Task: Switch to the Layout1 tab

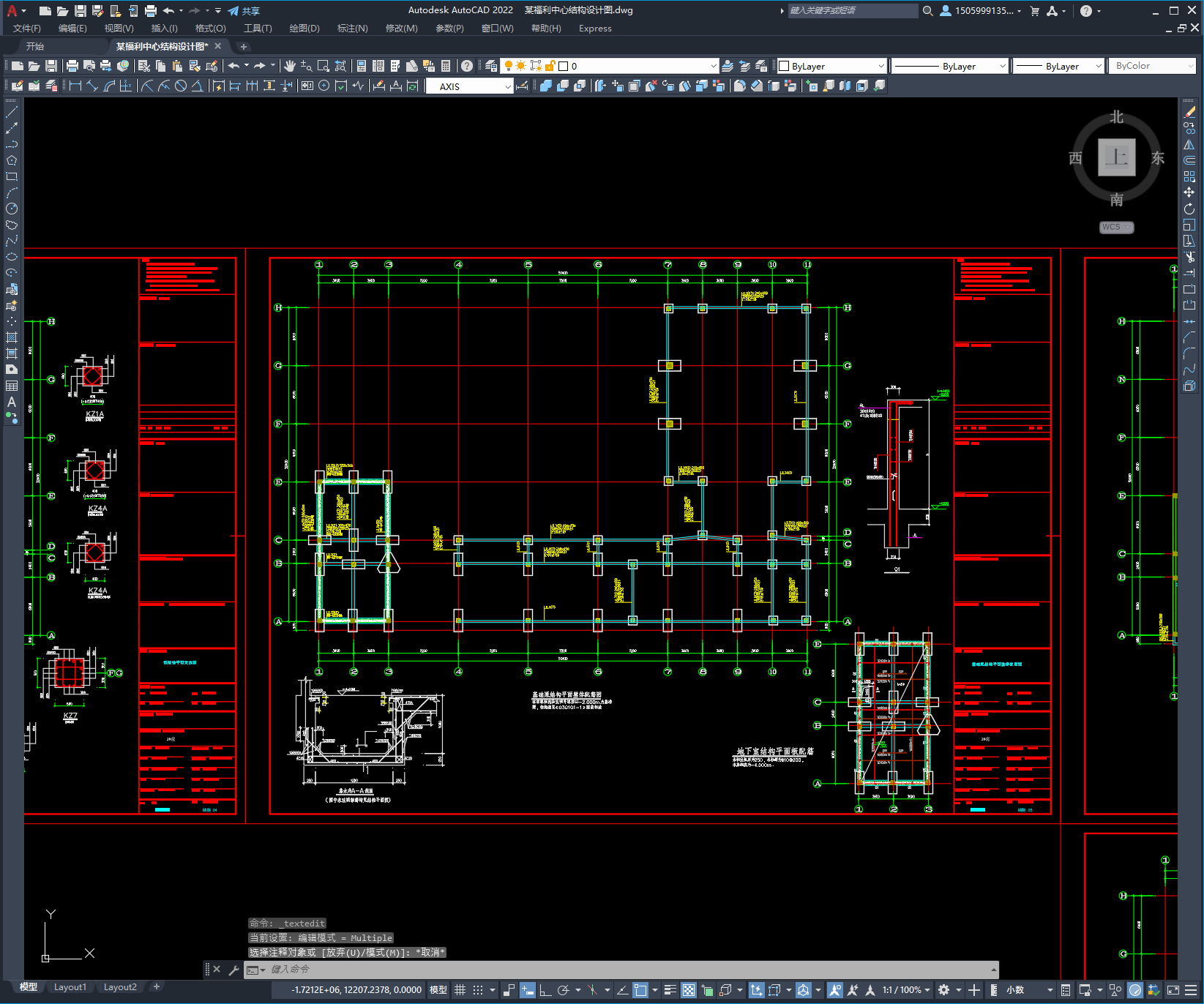Action: pyautogui.click(x=70, y=986)
